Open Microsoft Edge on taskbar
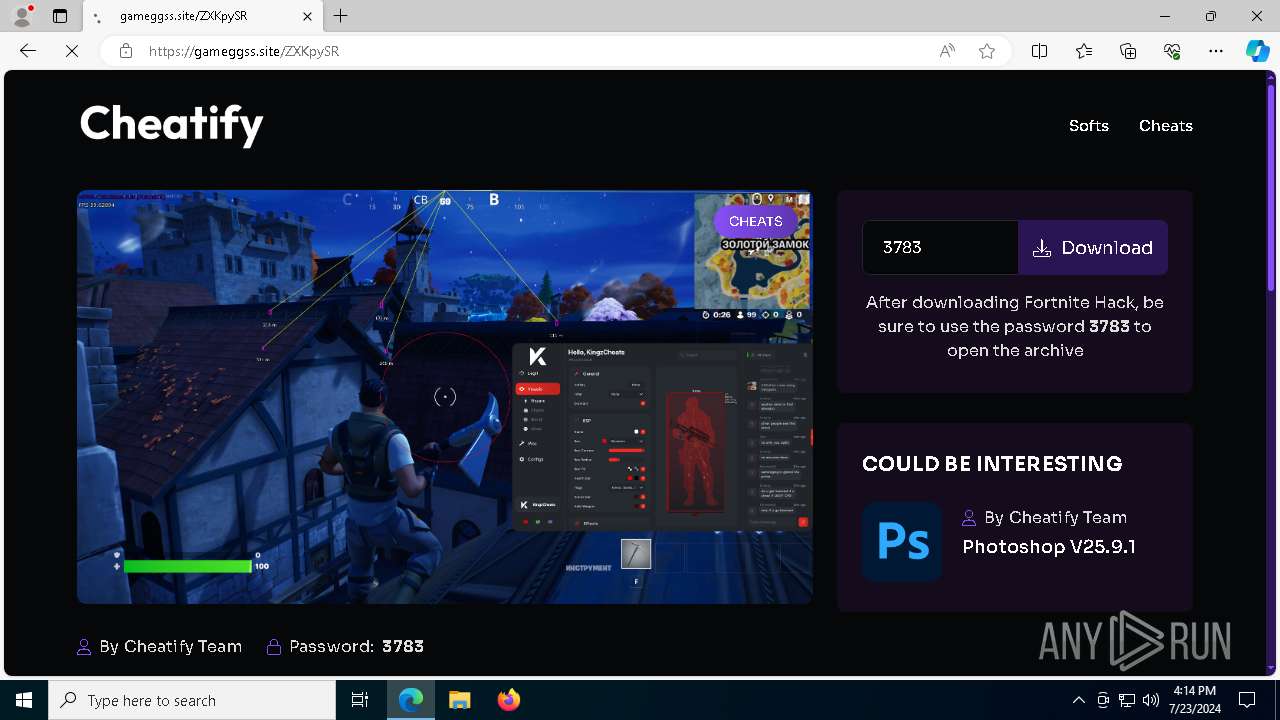 [411, 700]
